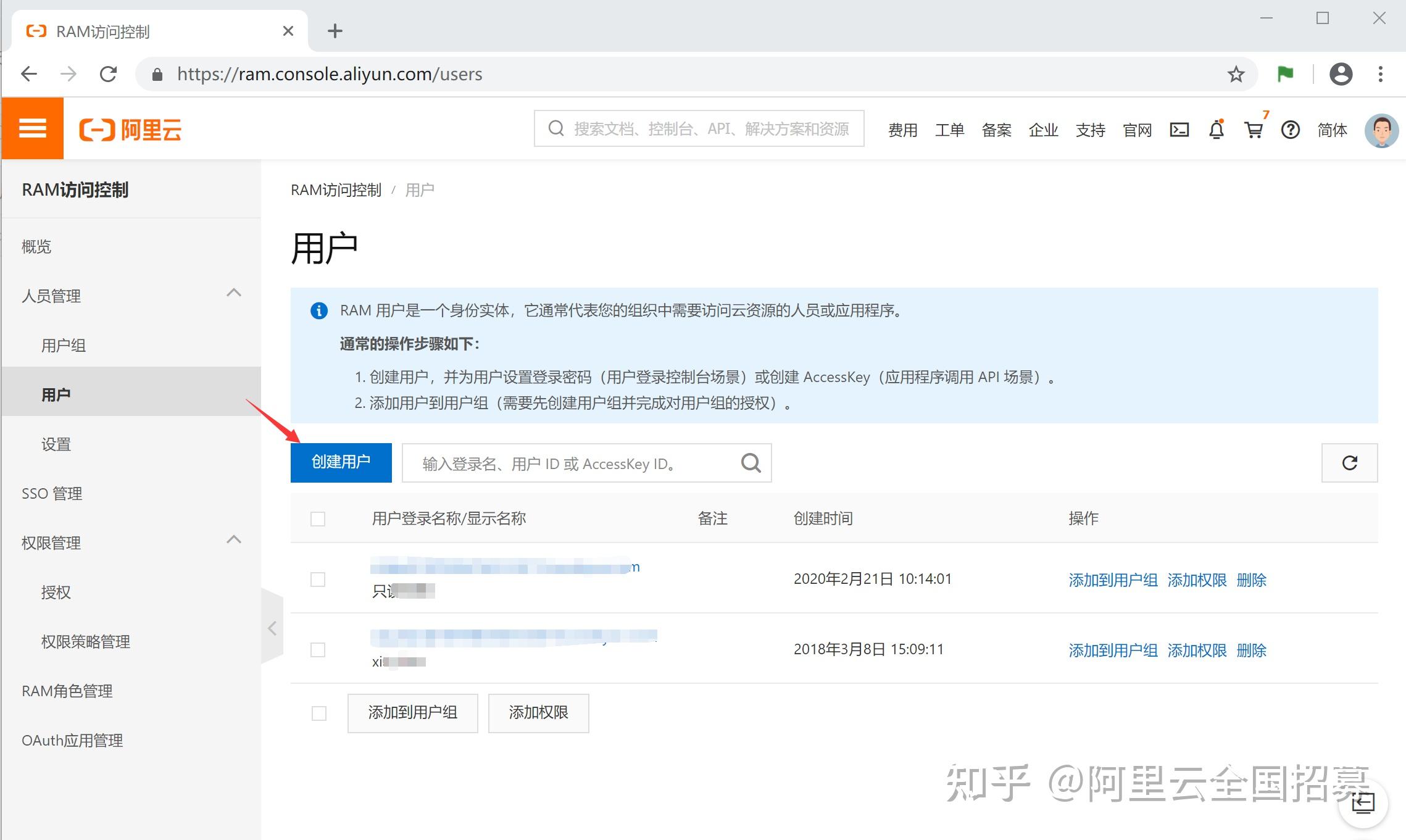
Task: Toggle the select-all checkbox in table header
Action: [x=318, y=519]
